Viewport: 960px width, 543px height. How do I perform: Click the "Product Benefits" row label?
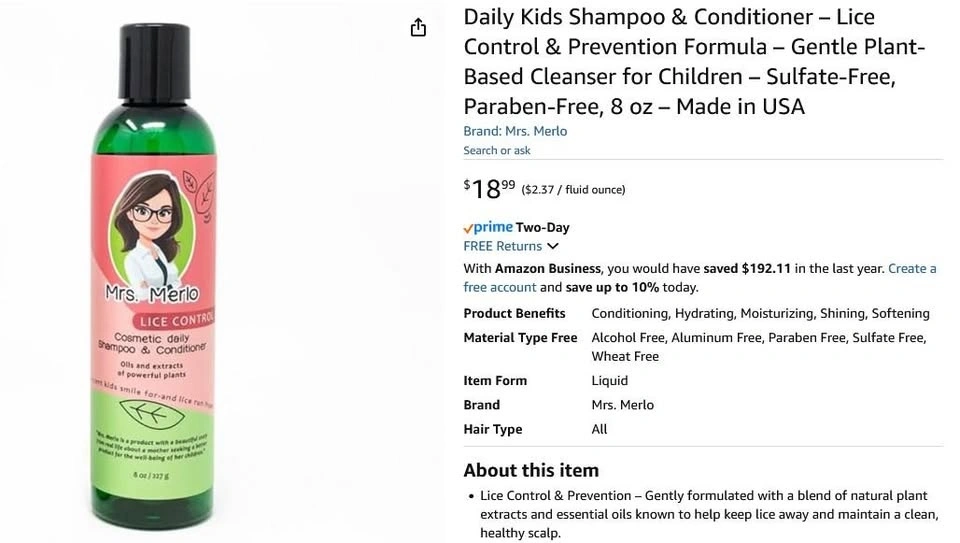[514, 313]
